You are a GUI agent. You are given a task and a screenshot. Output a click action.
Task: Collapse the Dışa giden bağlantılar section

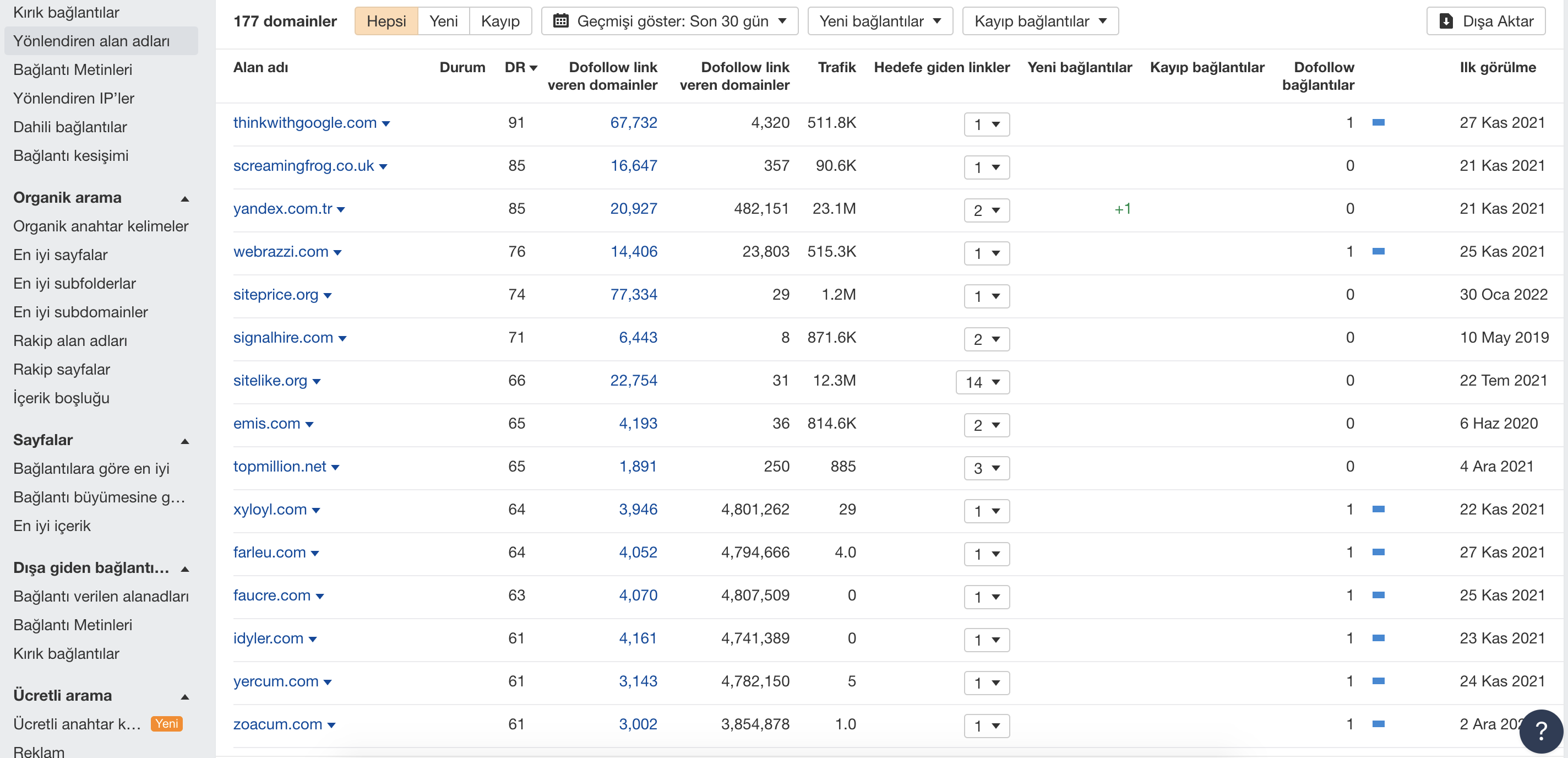click(185, 568)
